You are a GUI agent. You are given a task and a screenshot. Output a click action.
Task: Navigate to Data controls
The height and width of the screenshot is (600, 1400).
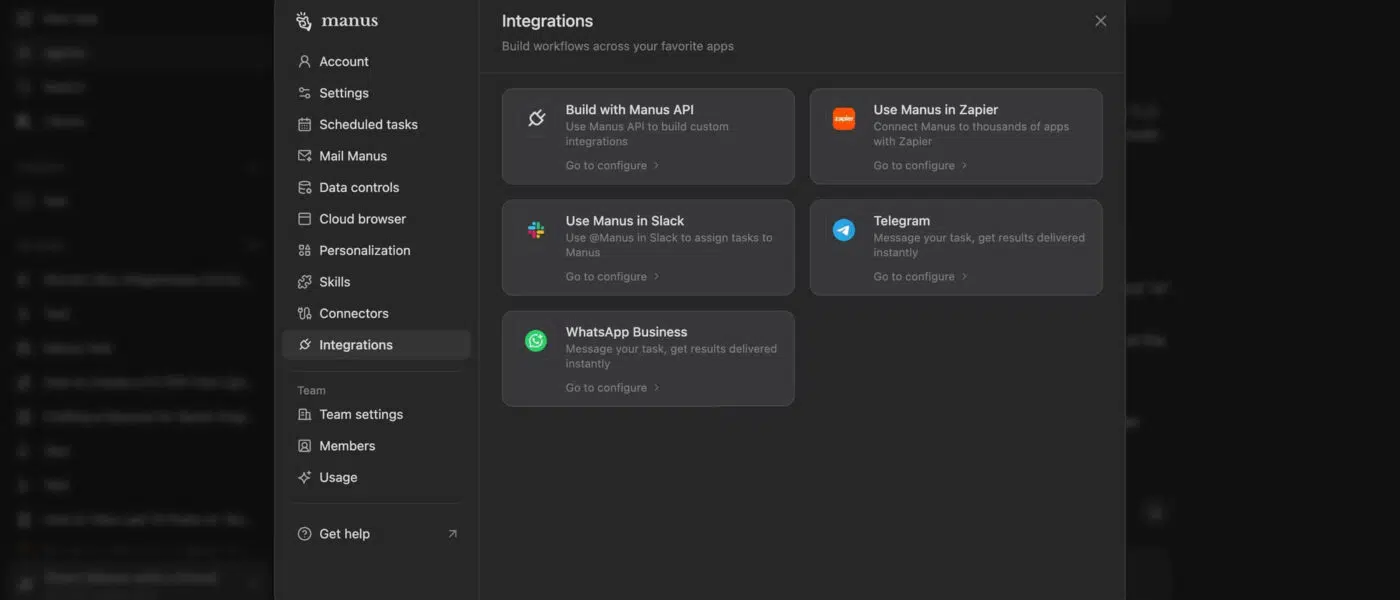358,186
